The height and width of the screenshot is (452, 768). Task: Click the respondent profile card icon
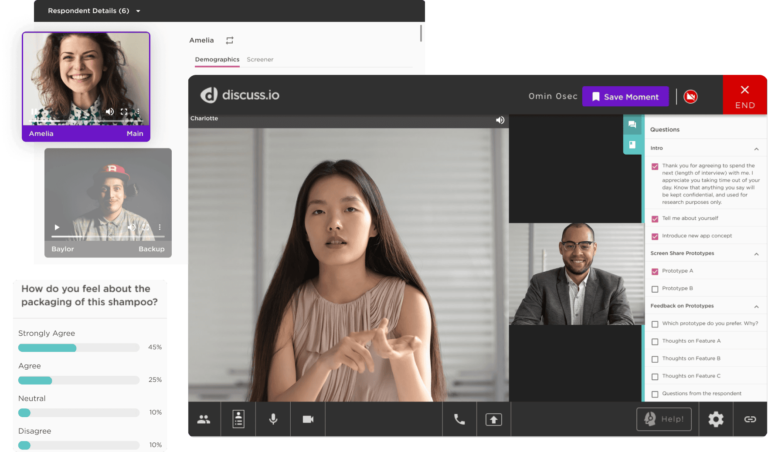tap(238, 419)
